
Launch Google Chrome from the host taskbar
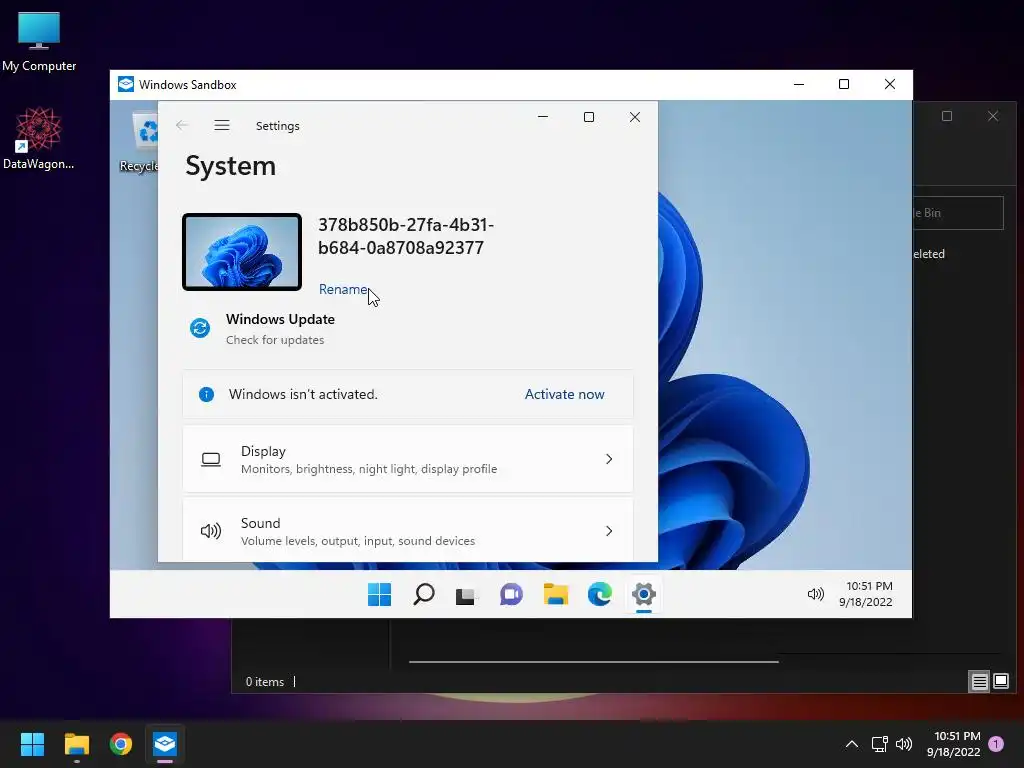[x=121, y=744]
